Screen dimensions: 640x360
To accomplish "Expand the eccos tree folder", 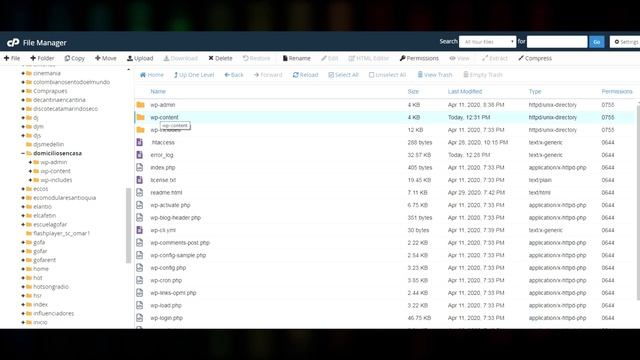I will (23, 189).
